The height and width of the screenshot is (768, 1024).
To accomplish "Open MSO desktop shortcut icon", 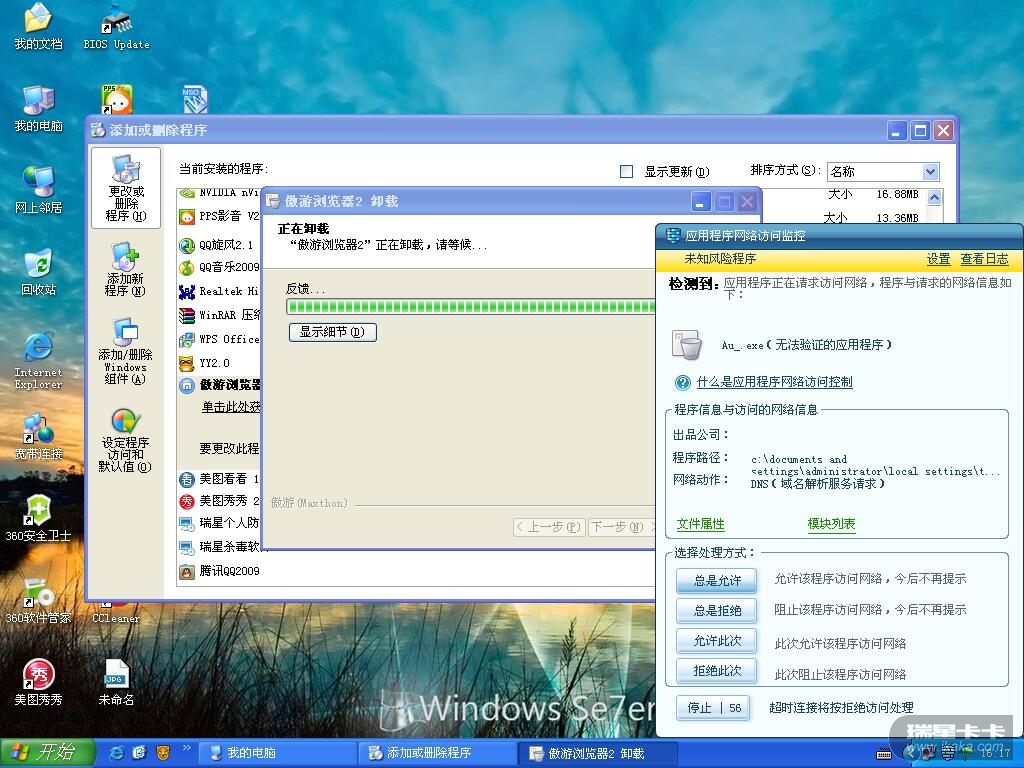I will pyautogui.click(x=194, y=100).
